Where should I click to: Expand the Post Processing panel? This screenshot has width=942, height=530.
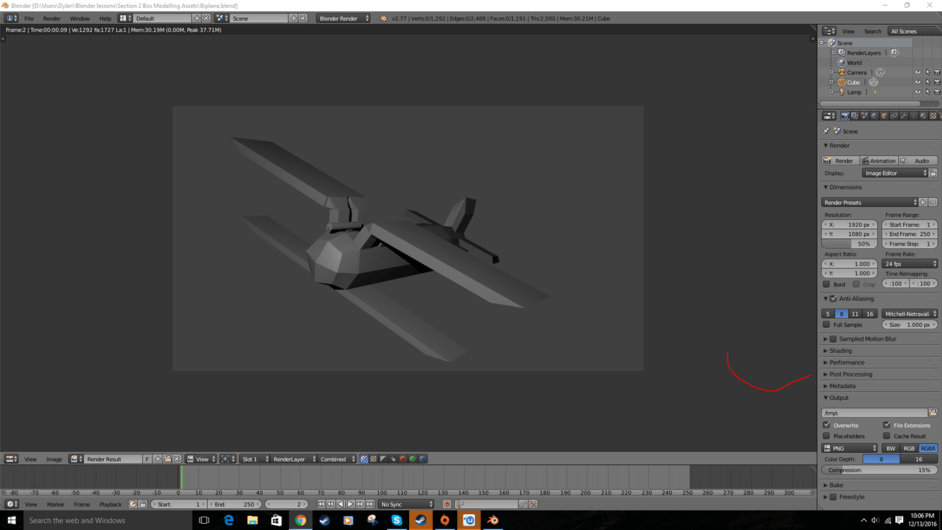click(x=851, y=374)
